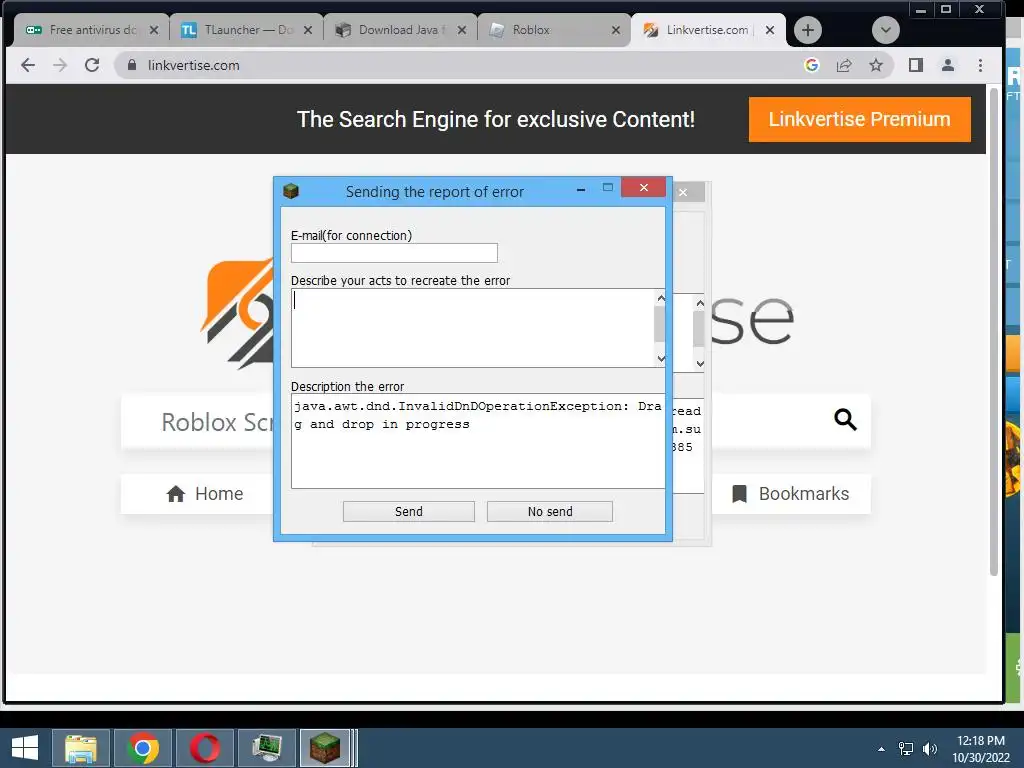Image resolution: width=1024 pixels, height=768 pixels.
Task: Click the network tray icon
Action: (906, 749)
